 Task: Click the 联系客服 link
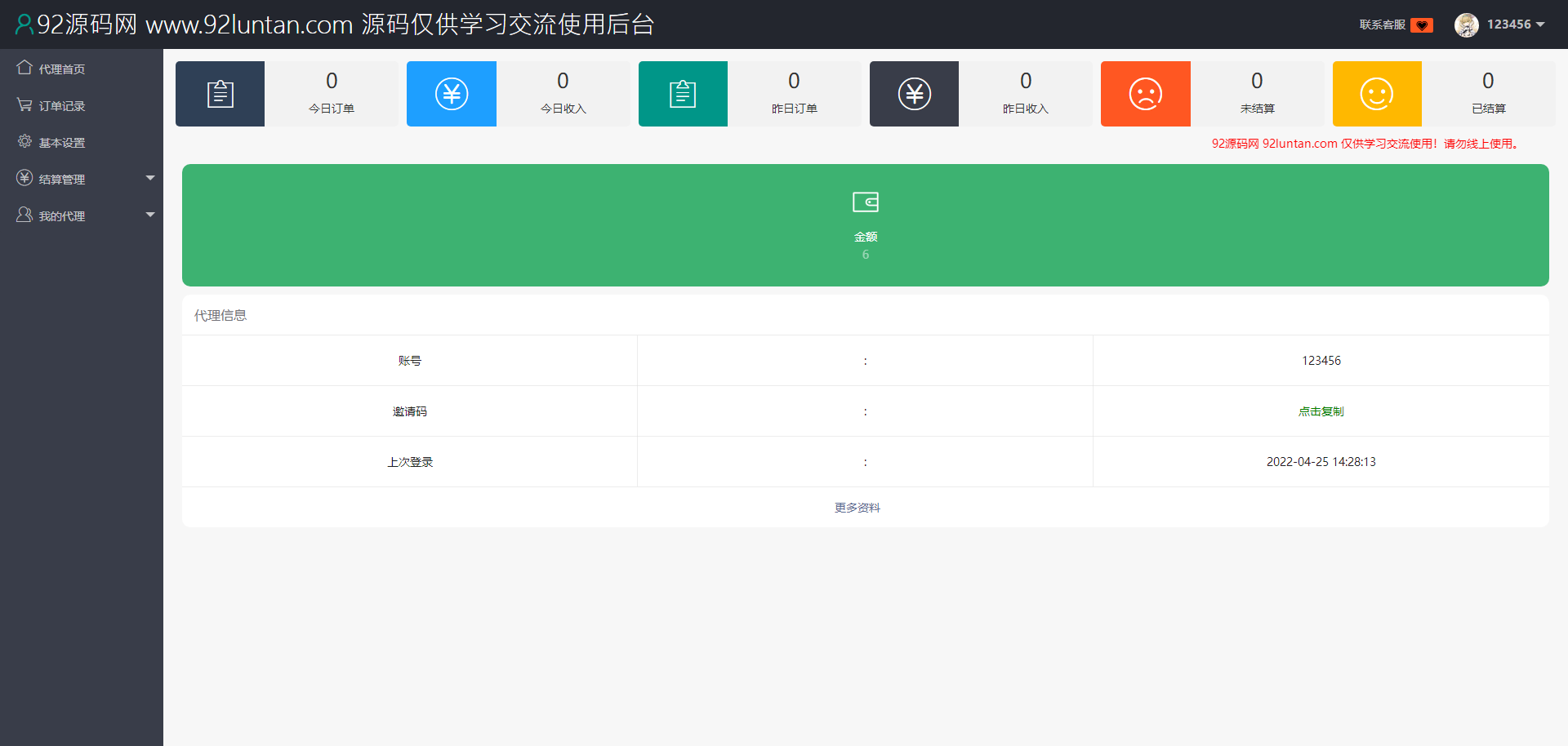1383,24
